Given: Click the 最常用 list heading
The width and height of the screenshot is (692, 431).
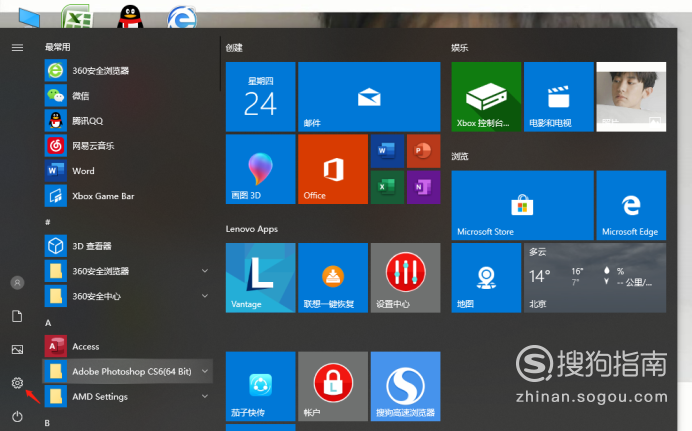Looking at the screenshot, I should click(x=57, y=47).
